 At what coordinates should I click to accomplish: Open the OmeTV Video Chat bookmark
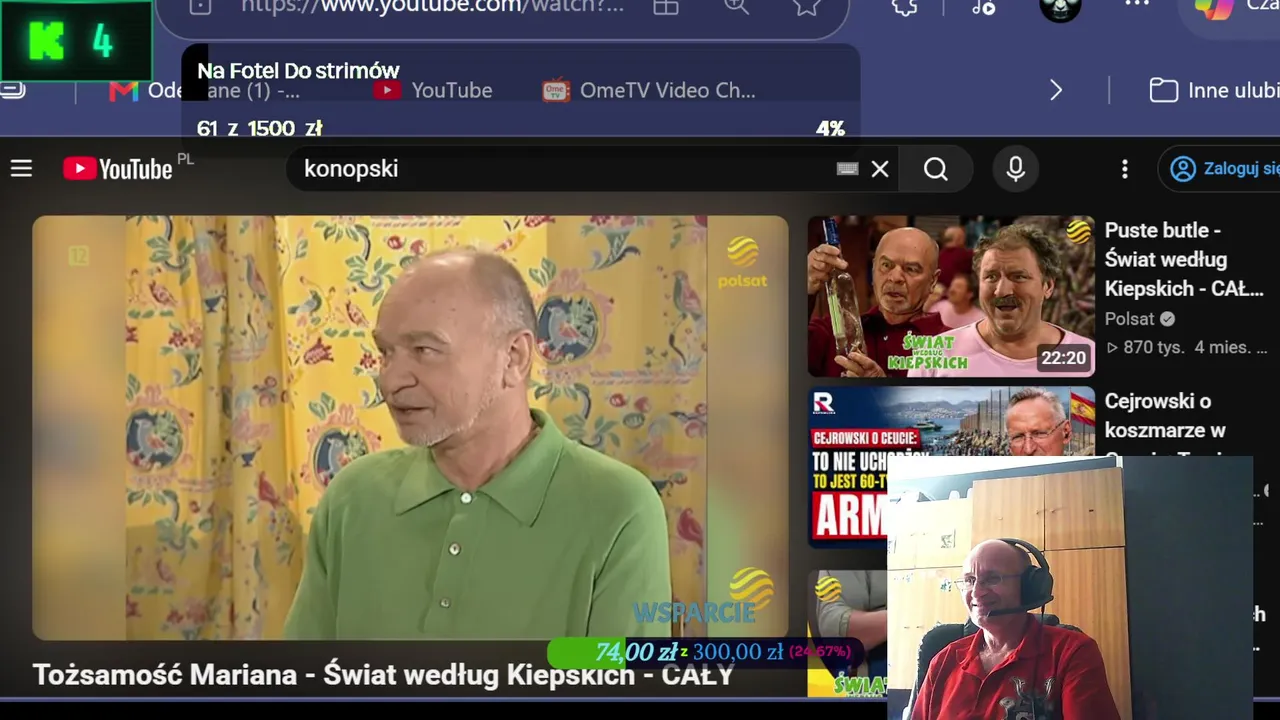649,90
